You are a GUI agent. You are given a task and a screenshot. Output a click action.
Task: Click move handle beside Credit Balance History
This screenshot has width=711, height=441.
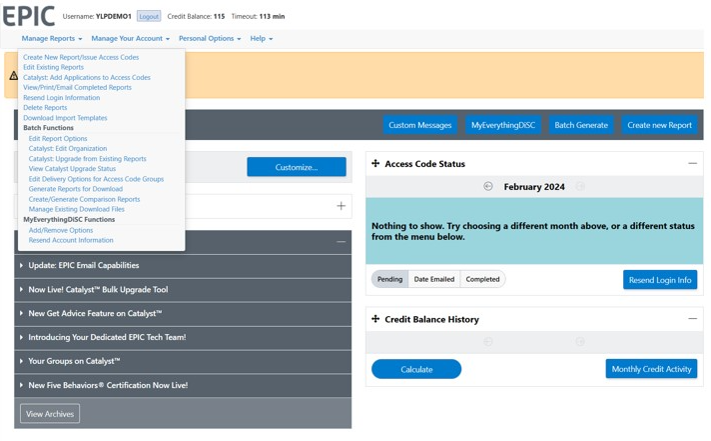[x=376, y=320]
